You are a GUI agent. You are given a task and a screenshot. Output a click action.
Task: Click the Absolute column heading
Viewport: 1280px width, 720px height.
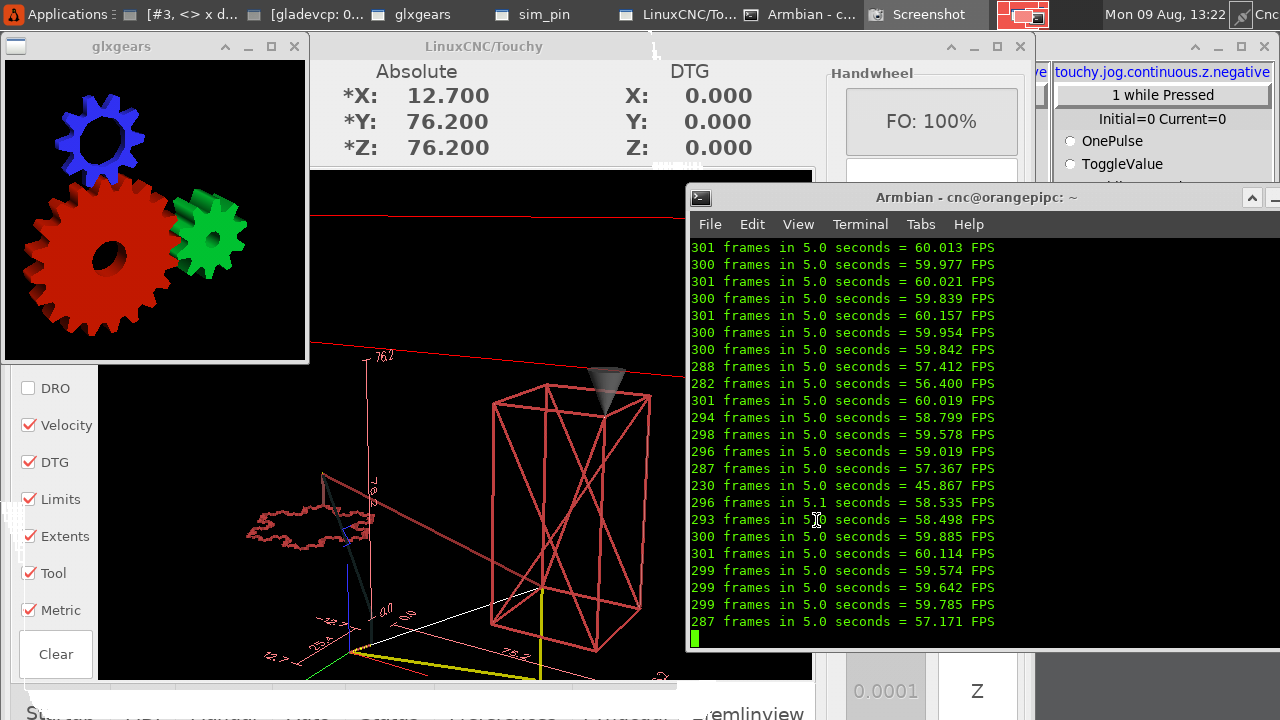pos(416,72)
